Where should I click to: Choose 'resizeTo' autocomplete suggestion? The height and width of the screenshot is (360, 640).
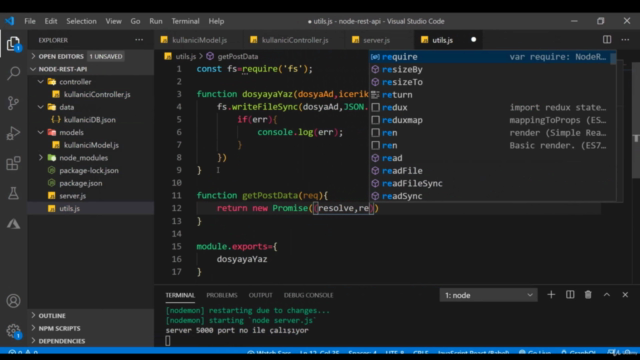click(x=490, y=82)
